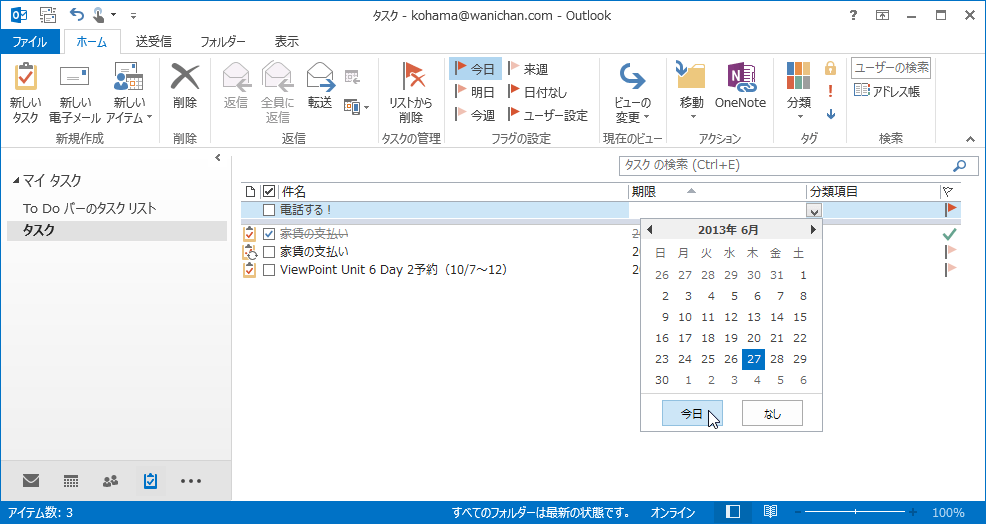The image size is (986, 524).
Task: Switch to the フォルダー tab
Action: click(223, 42)
